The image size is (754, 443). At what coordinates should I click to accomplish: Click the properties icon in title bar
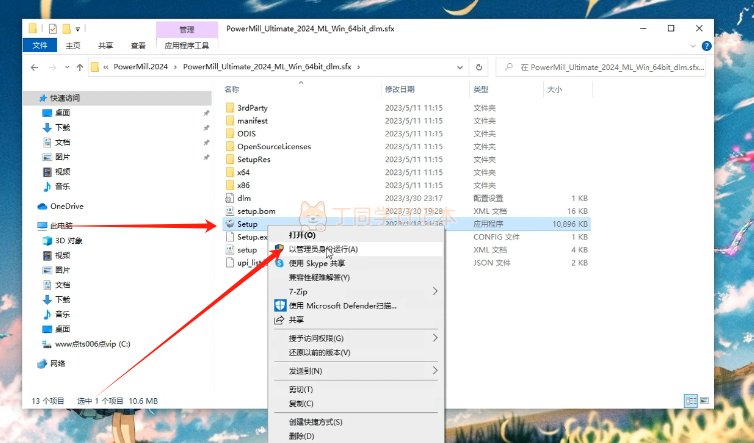pos(53,29)
